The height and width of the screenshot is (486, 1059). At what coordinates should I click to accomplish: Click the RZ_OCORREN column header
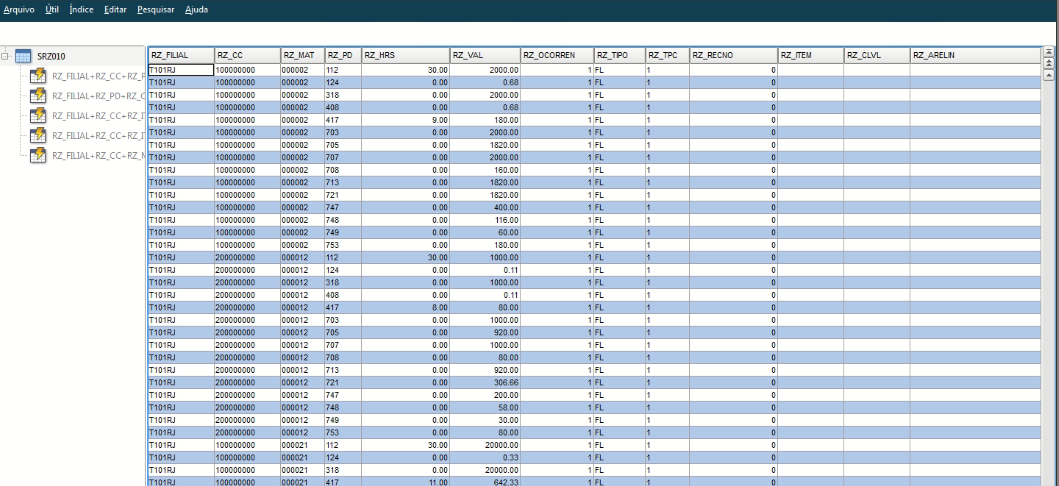(557, 55)
